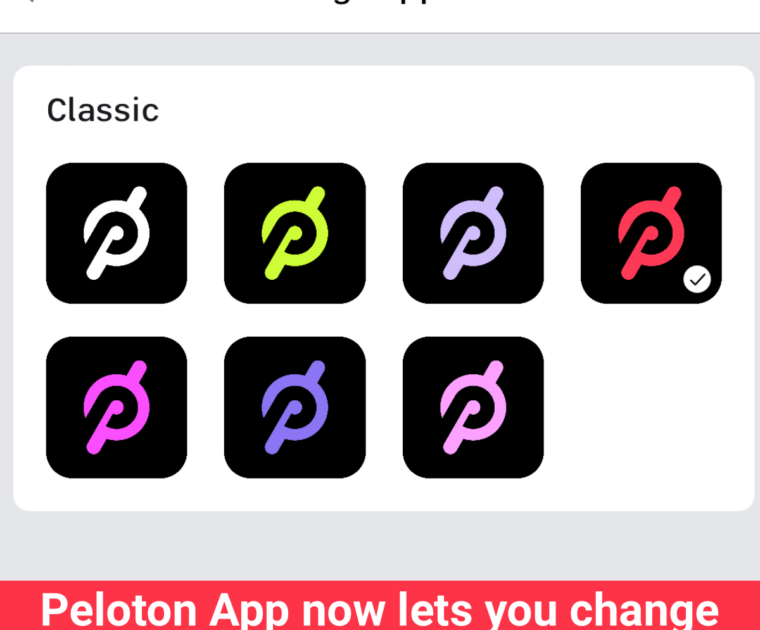Click the empty slot beside the light pink icon

651,407
